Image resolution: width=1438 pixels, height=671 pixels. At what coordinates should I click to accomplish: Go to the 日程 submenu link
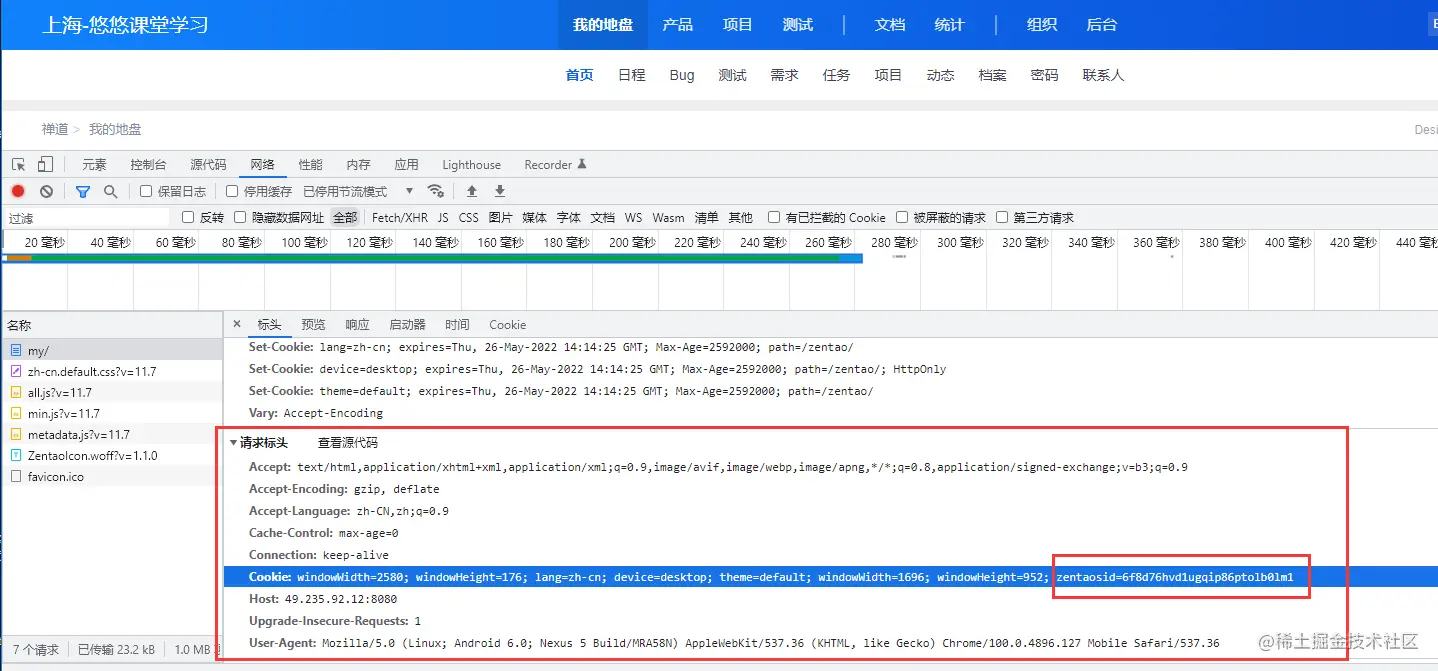(631, 75)
